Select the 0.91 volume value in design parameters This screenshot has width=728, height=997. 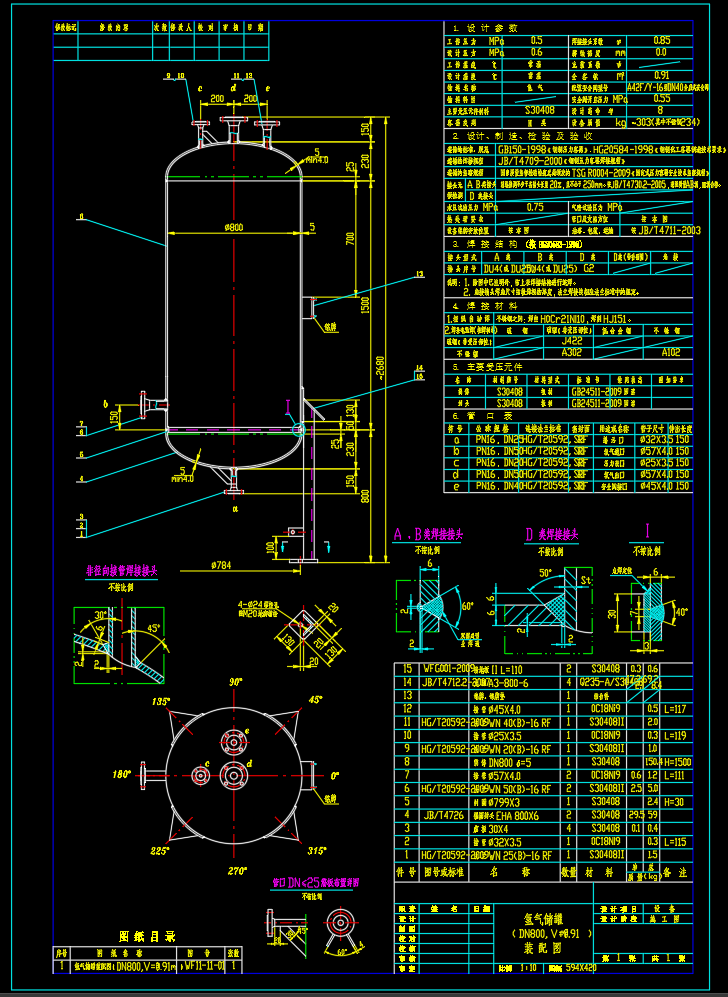pyautogui.click(x=662, y=75)
